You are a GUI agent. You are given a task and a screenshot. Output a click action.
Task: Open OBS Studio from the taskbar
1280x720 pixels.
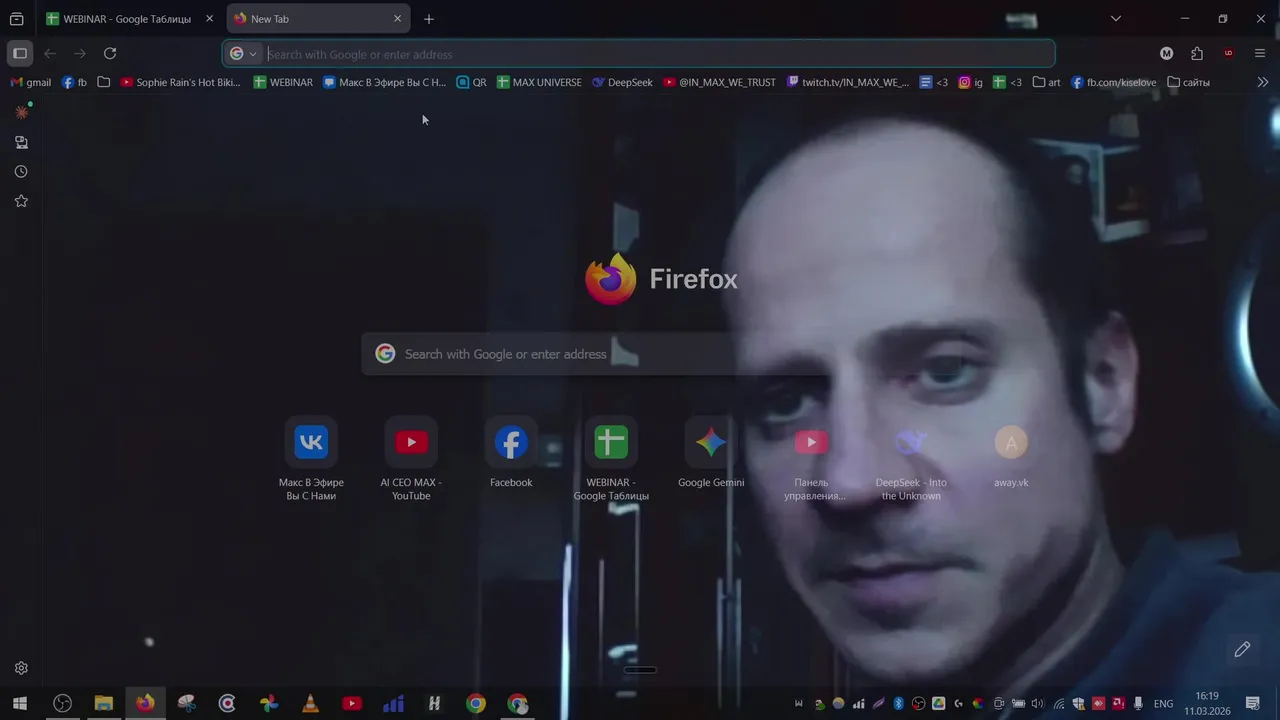click(x=62, y=704)
